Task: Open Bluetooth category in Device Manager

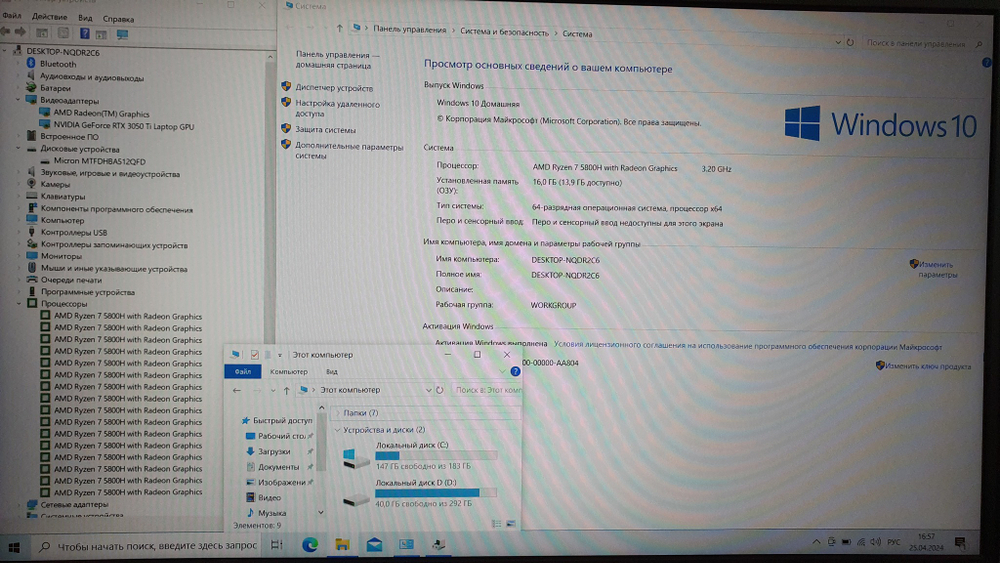Action: point(57,64)
